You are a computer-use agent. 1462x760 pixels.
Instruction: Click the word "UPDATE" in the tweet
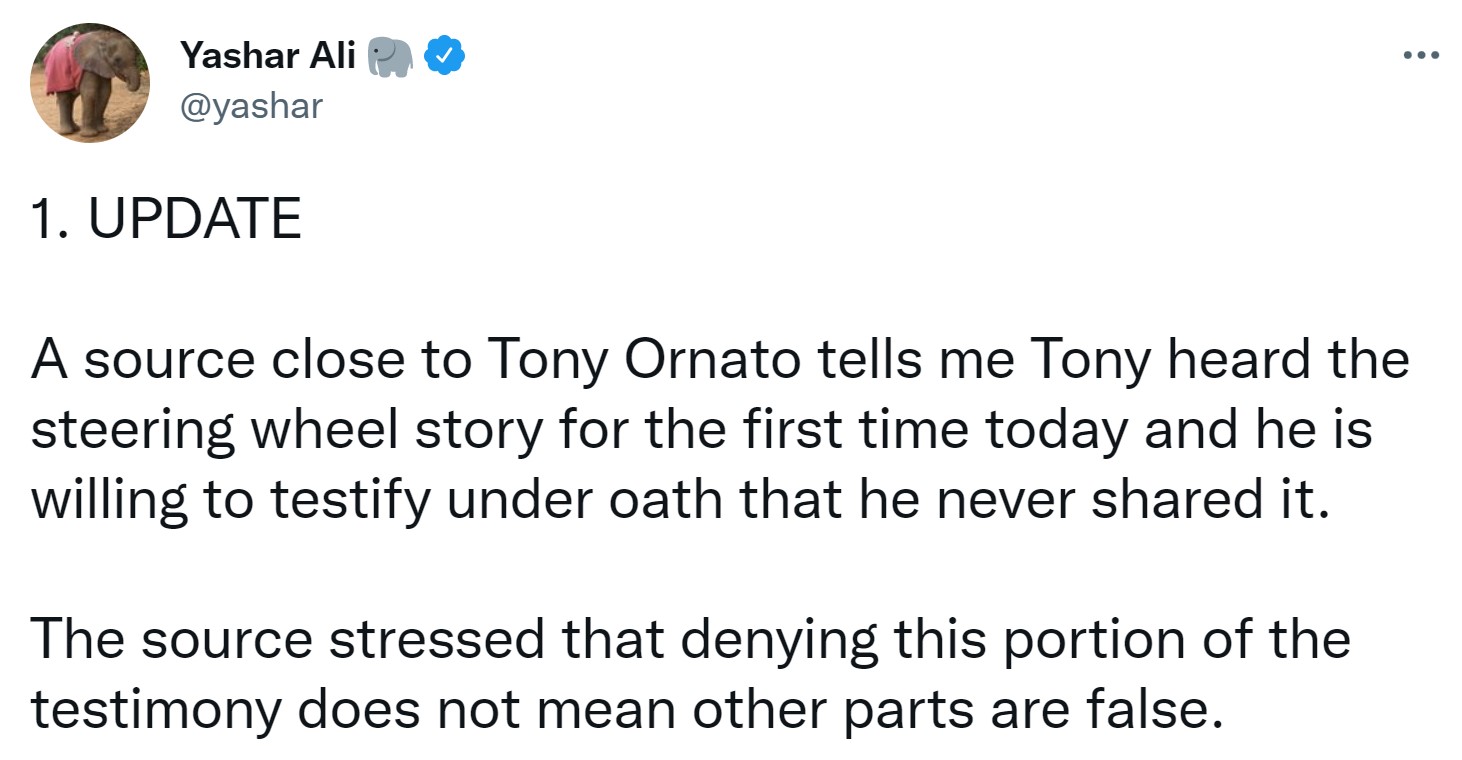pos(195,219)
